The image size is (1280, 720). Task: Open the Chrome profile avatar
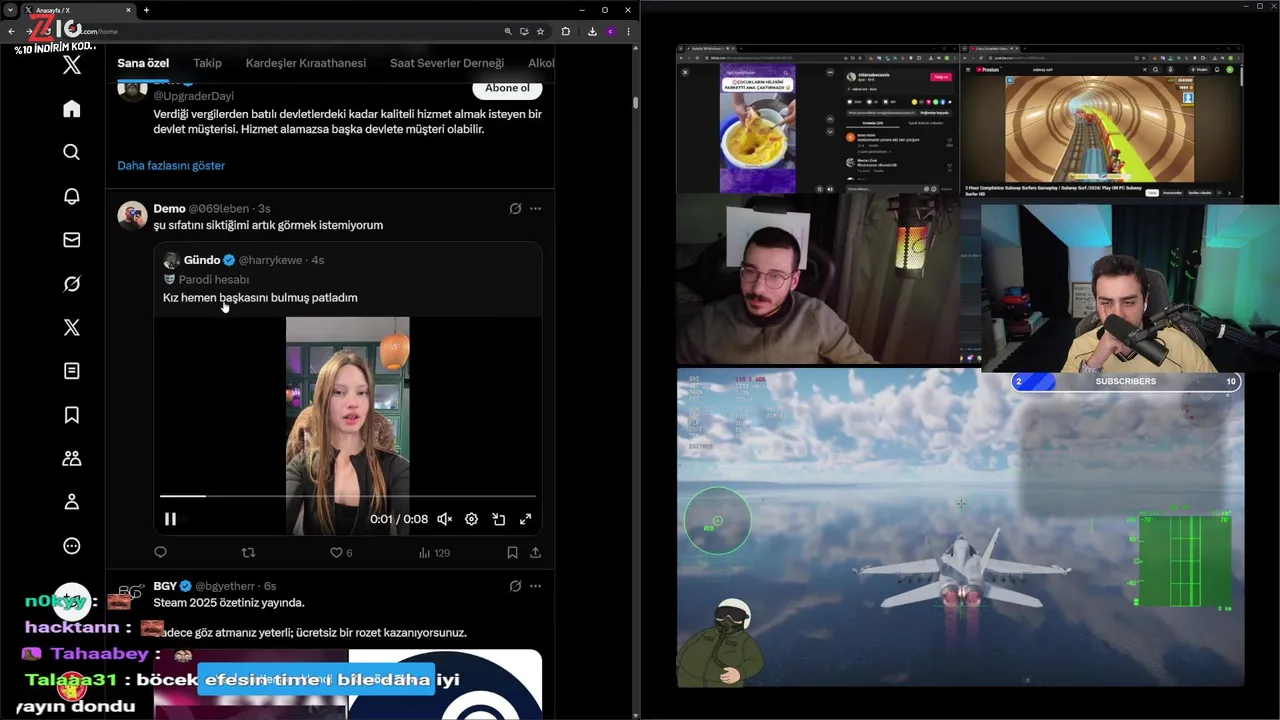611,31
